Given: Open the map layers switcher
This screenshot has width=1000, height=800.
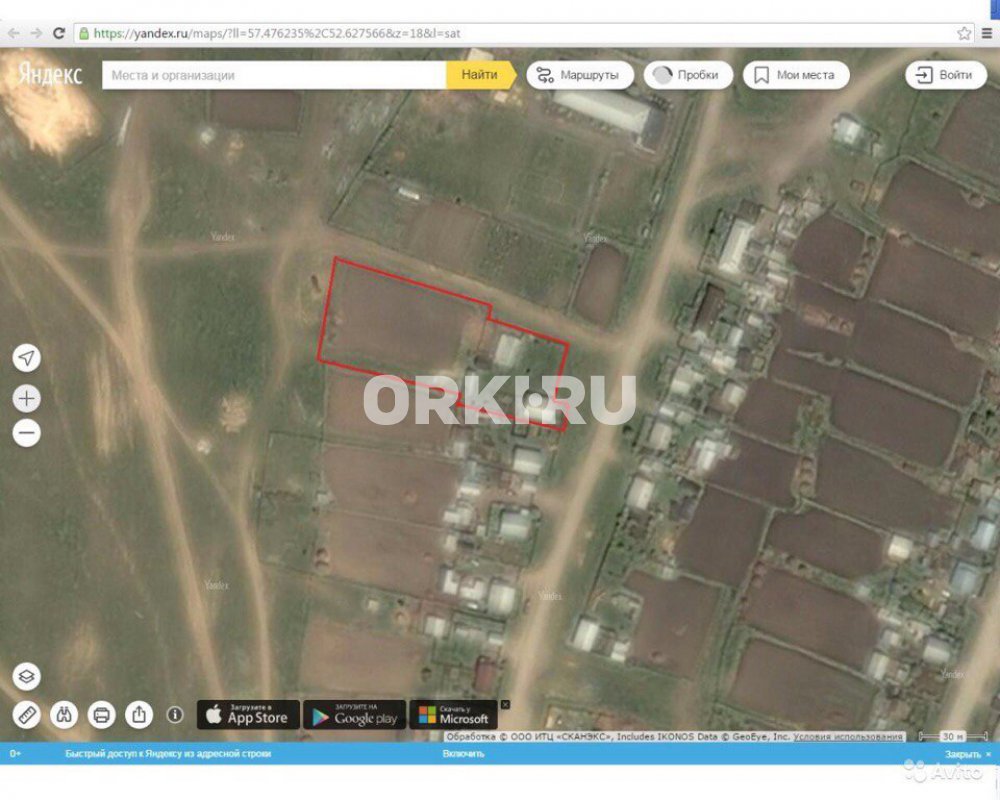Looking at the screenshot, I should pyautogui.click(x=27, y=677).
